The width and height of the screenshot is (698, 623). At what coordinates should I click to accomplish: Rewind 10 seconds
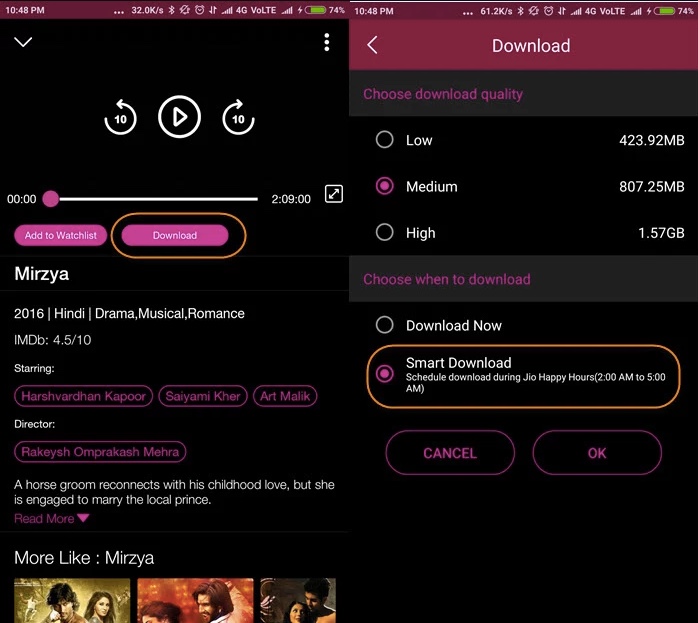(120, 117)
